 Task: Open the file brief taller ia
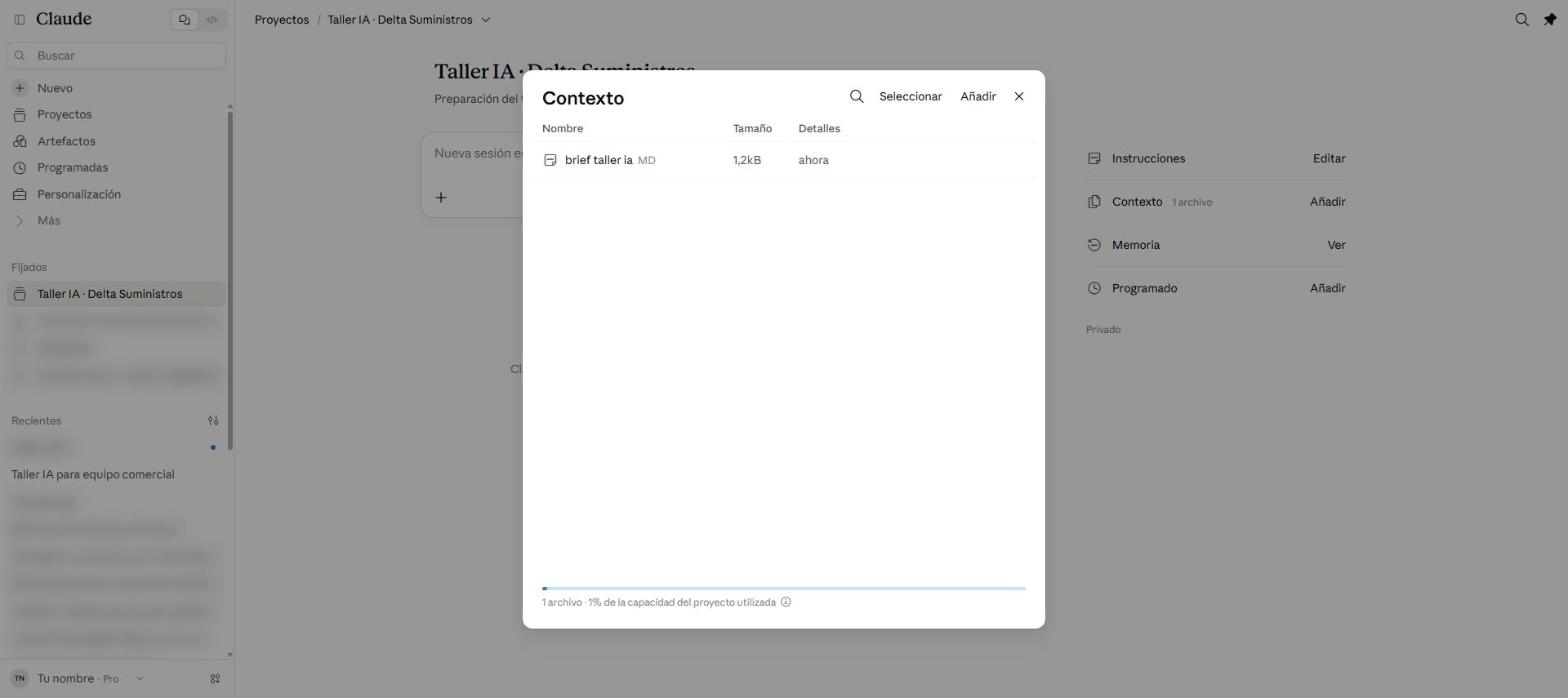click(x=598, y=160)
